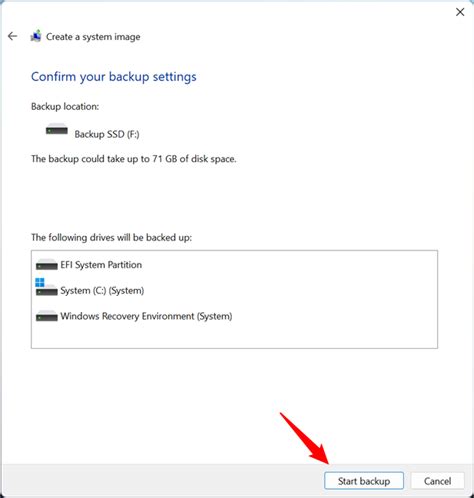Start the backup
The width and height of the screenshot is (474, 498).
[364, 481]
